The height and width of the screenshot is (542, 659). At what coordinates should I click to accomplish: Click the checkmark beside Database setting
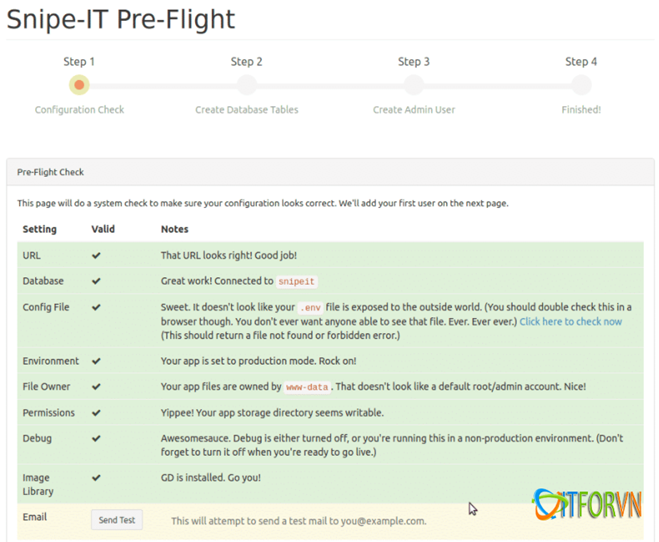[x=96, y=282]
